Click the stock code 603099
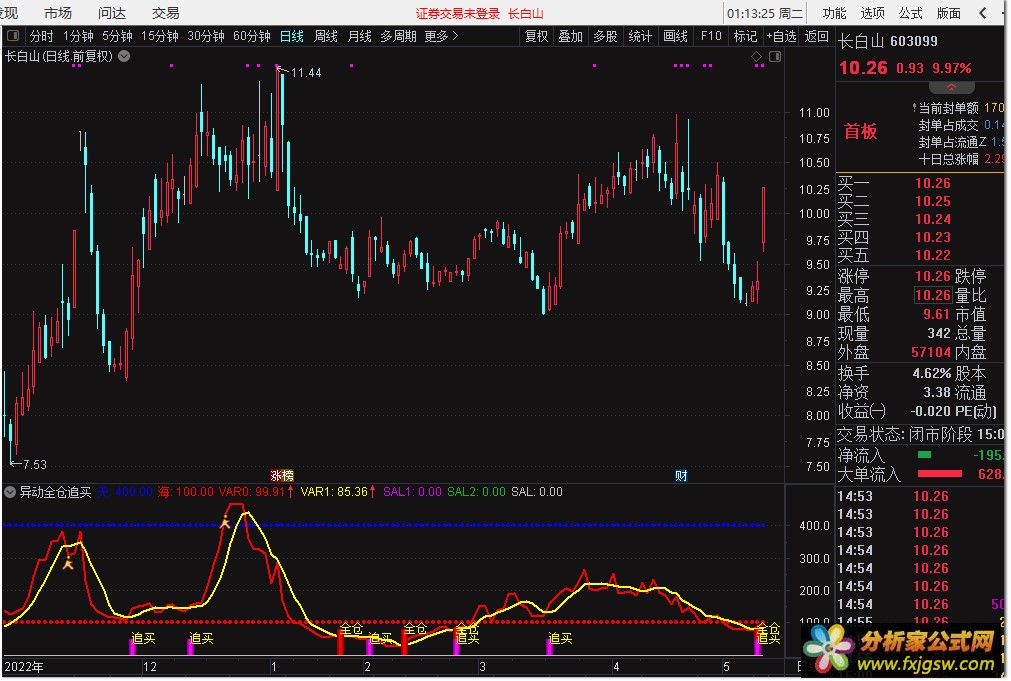The height and width of the screenshot is (681, 1011). pyautogui.click(x=914, y=41)
